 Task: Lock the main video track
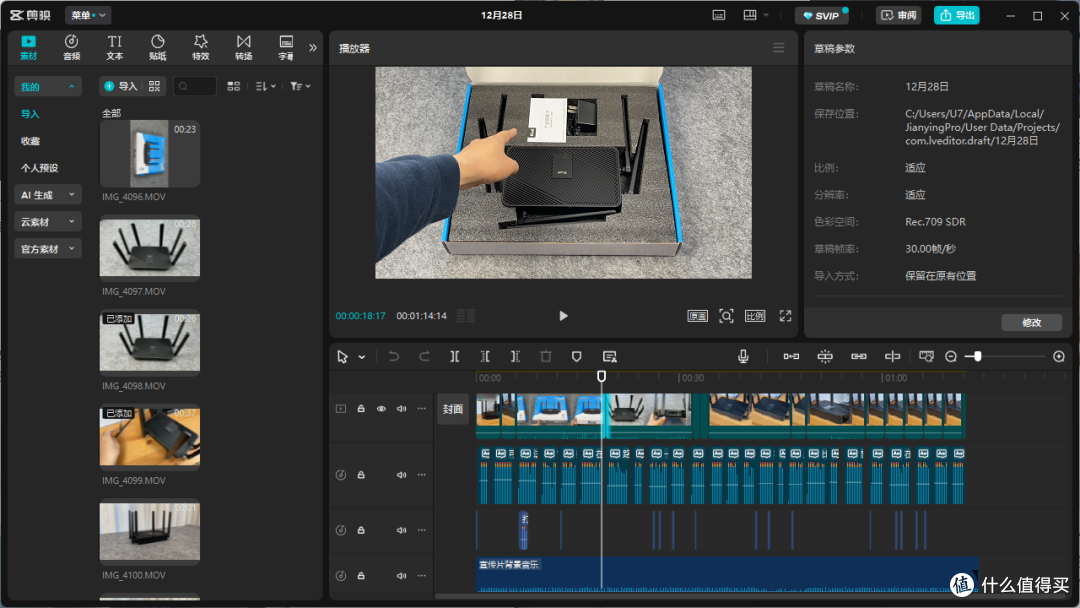(x=361, y=409)
